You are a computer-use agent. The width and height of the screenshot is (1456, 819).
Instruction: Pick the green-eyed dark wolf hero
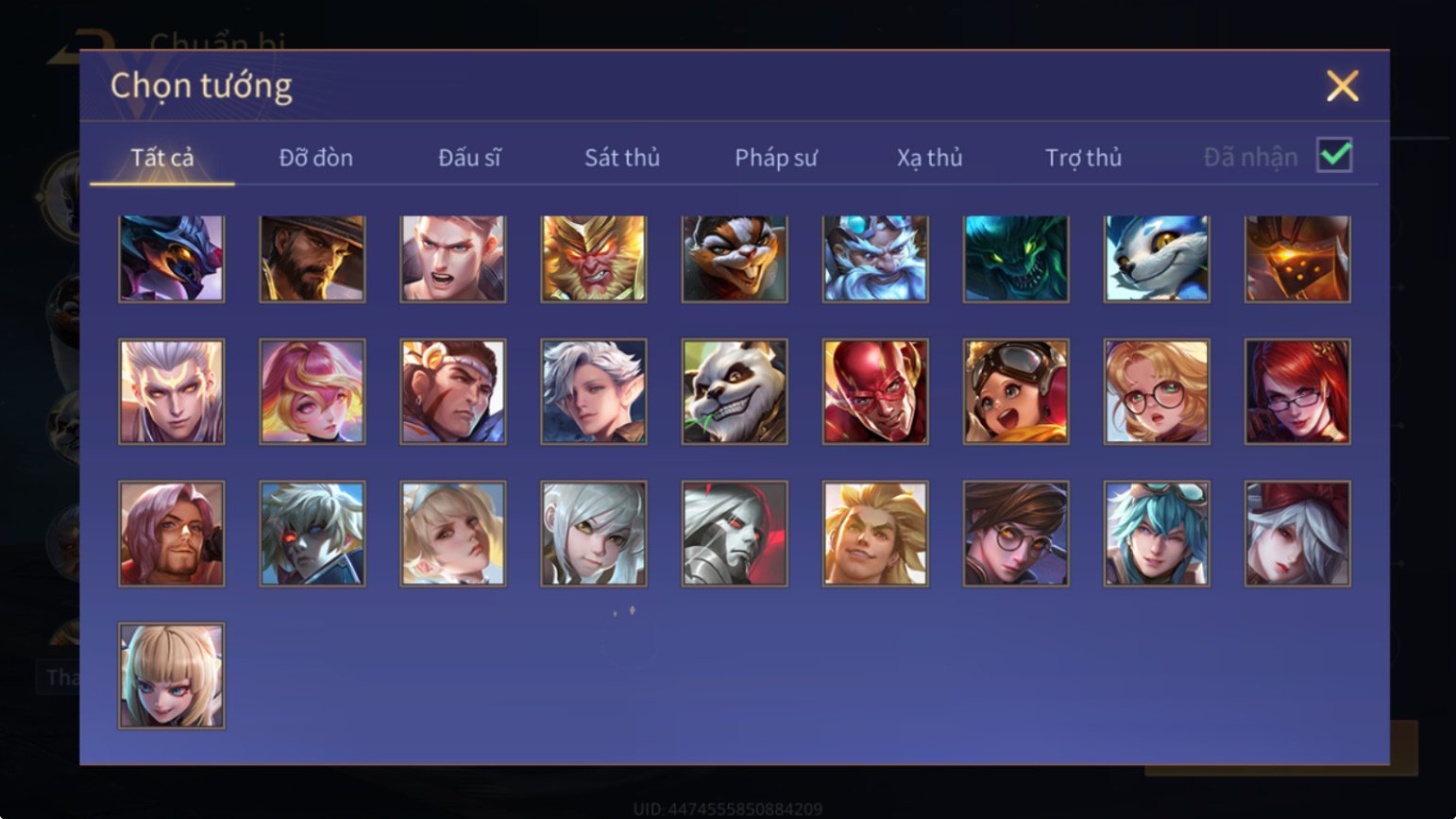1016,259
